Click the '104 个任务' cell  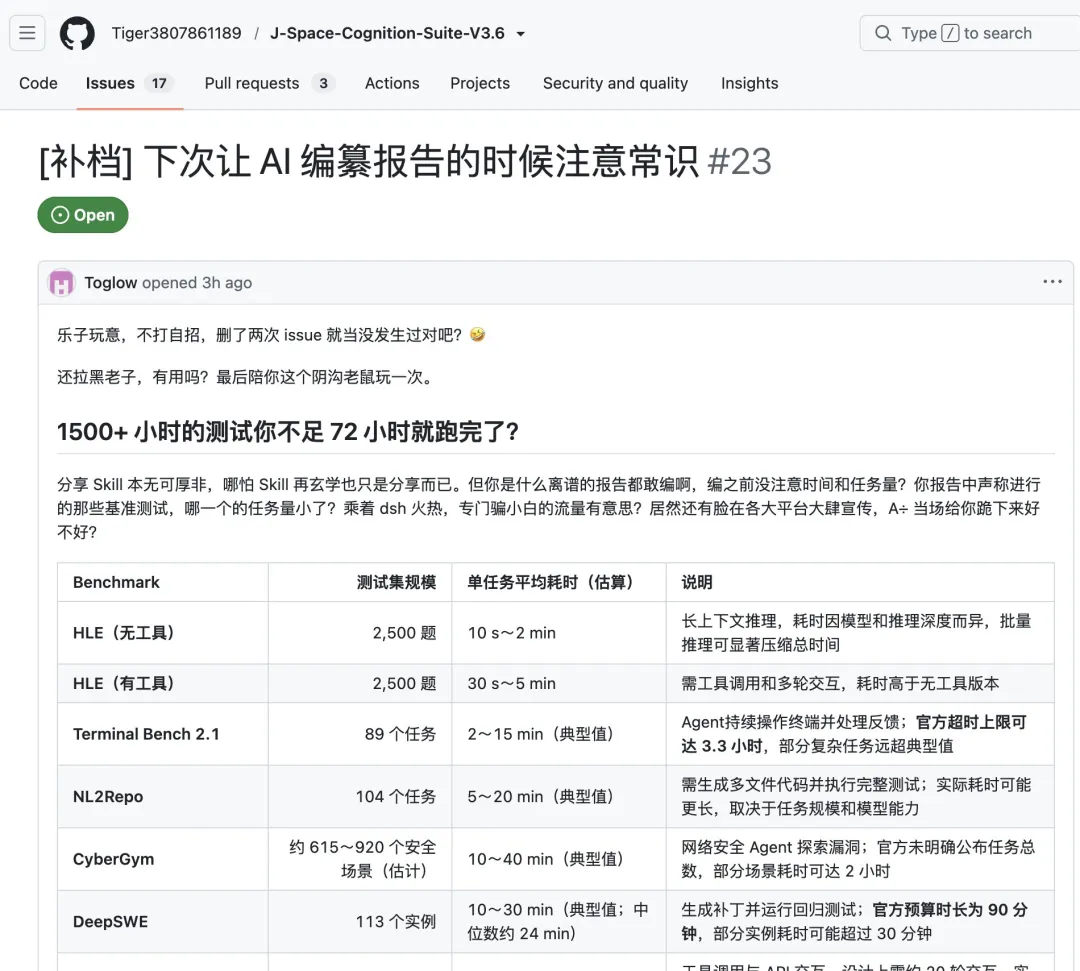[360, 797]
